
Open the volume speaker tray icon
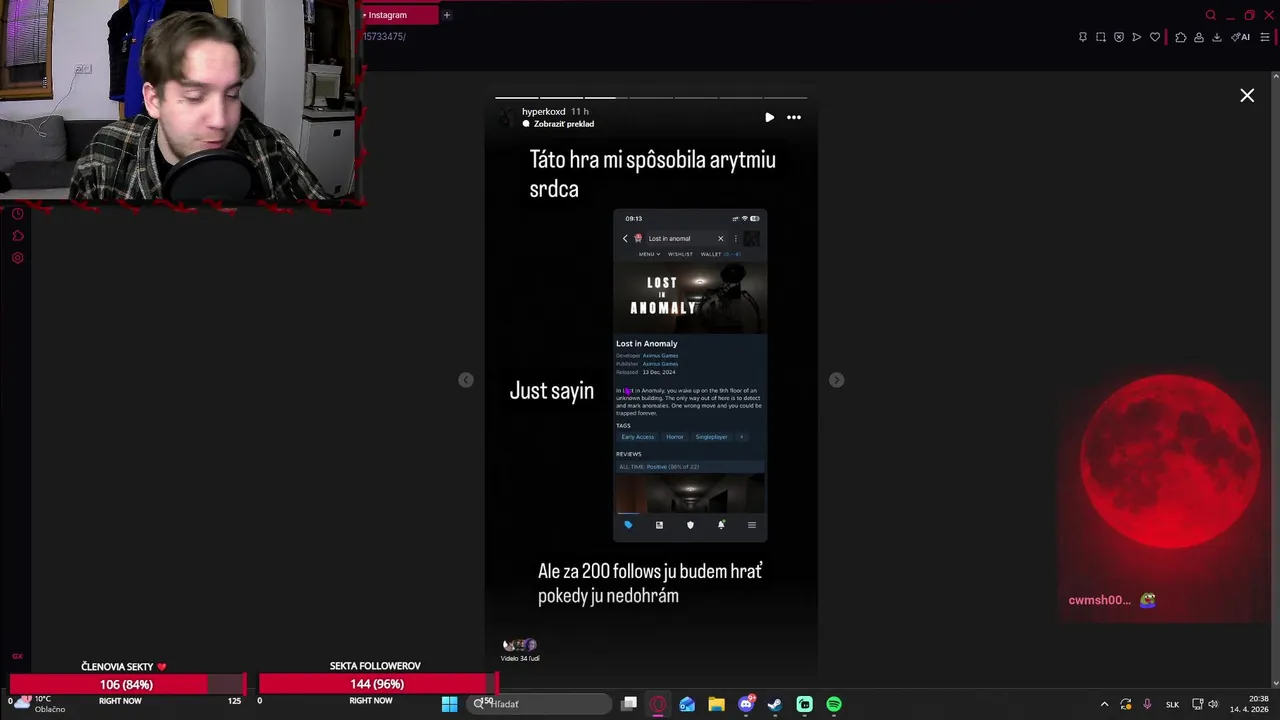click(x=1214, y=704)
